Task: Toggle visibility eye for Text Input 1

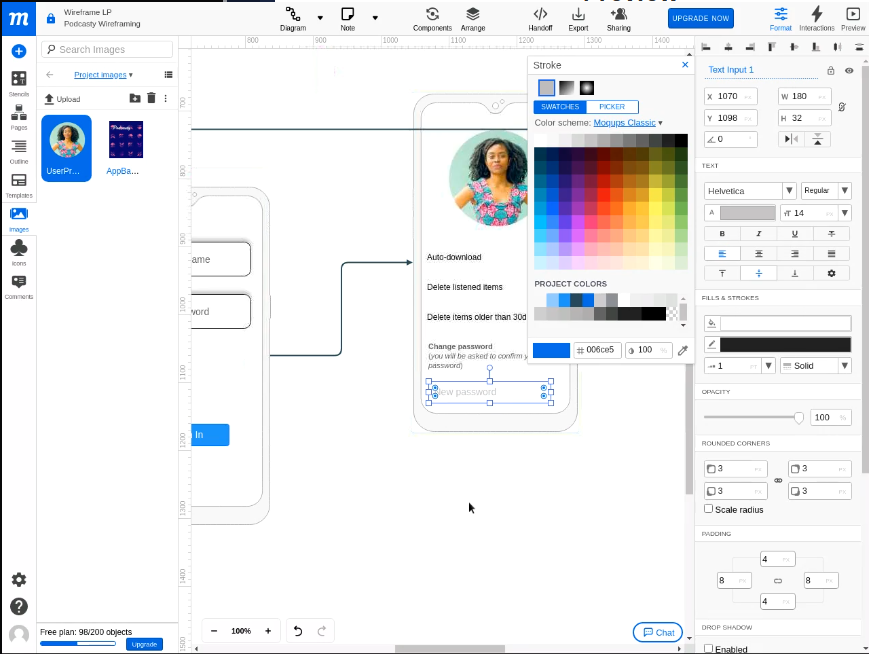Action: (x=849, y=70)
